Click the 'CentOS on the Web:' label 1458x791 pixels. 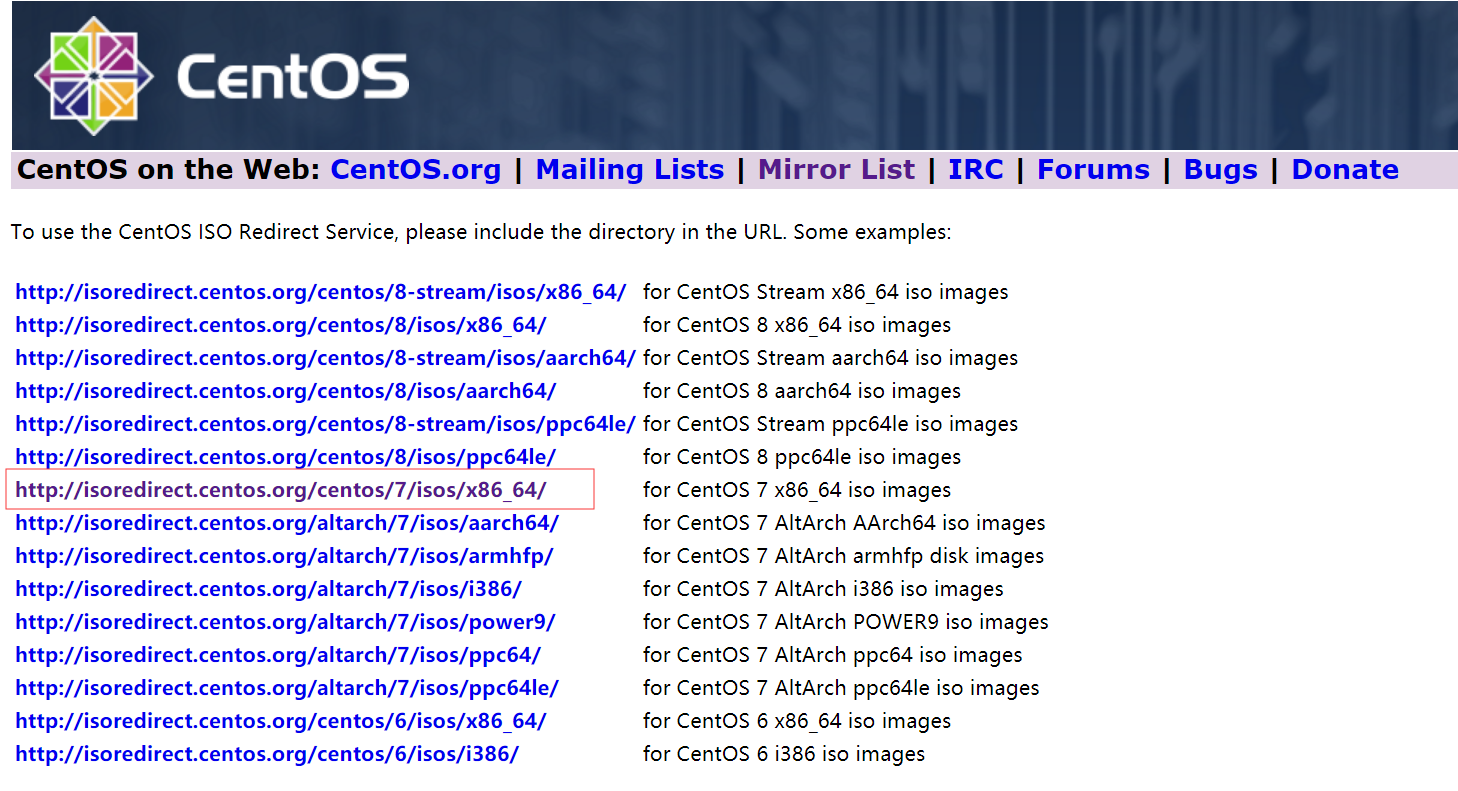click(169, 170)
